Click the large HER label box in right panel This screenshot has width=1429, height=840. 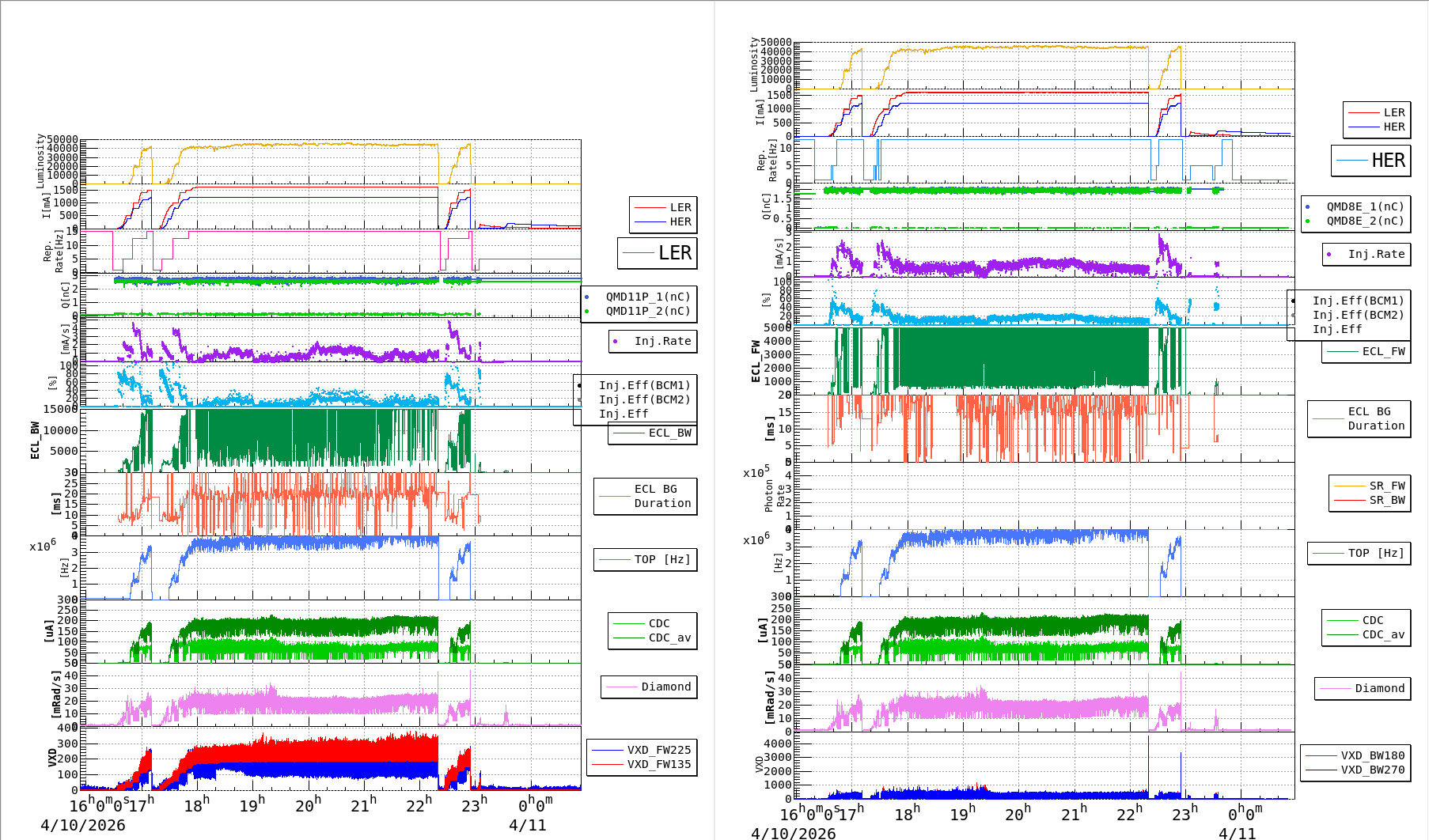(x=1370, y=161)
